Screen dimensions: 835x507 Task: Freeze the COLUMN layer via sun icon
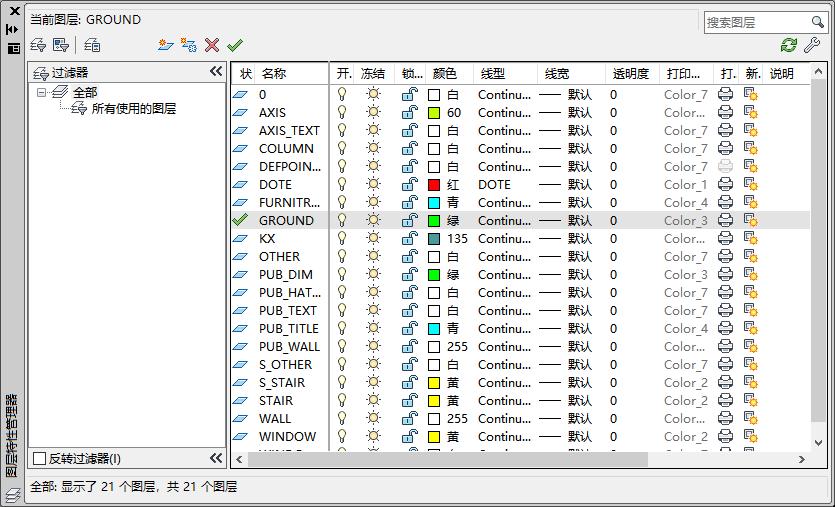(373, 149)
